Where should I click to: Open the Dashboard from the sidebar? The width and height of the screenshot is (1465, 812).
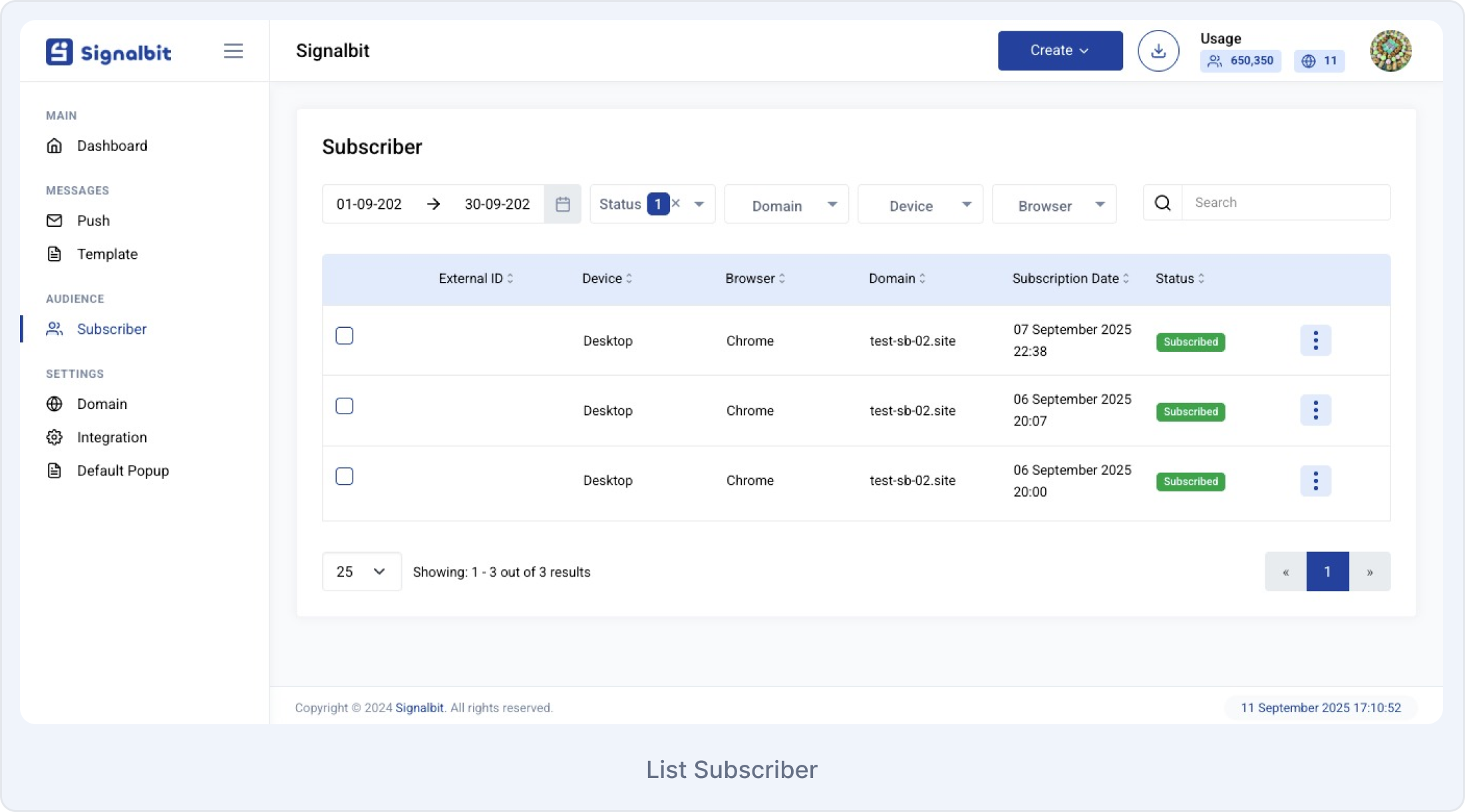(55, 146)
